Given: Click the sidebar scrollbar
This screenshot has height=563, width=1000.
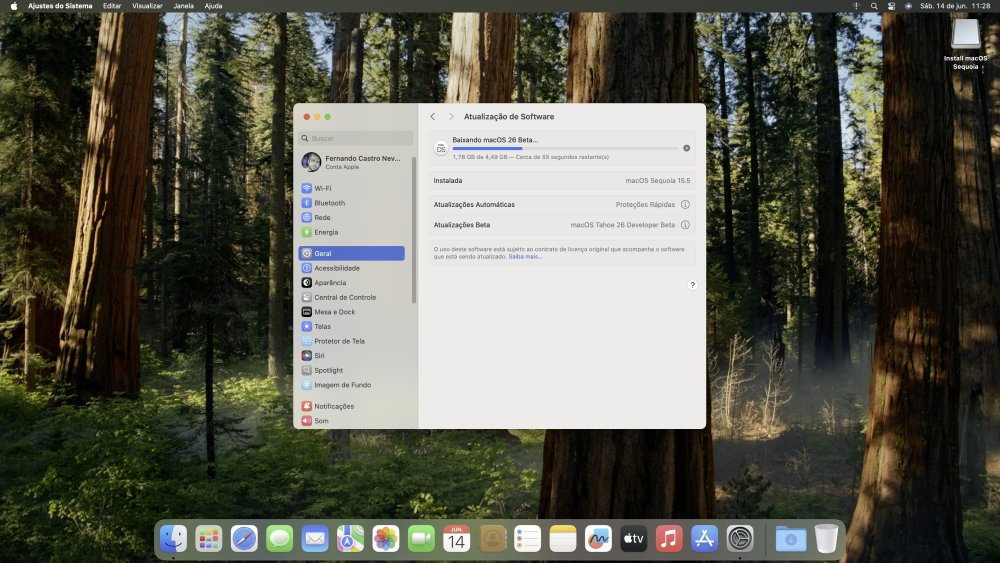Looking at the screenshot, I should point(414,231).
